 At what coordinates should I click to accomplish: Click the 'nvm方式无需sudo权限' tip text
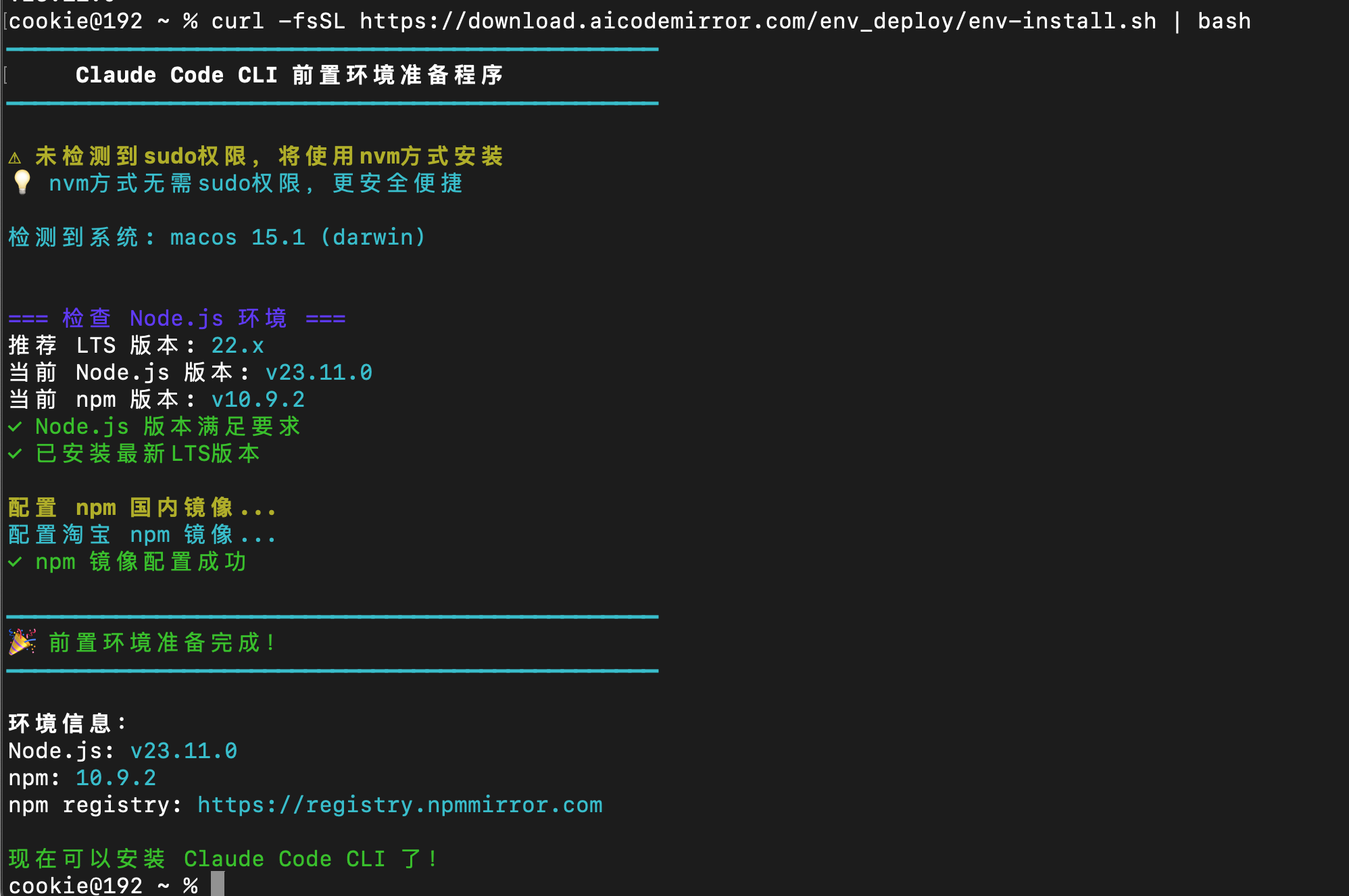255,183
